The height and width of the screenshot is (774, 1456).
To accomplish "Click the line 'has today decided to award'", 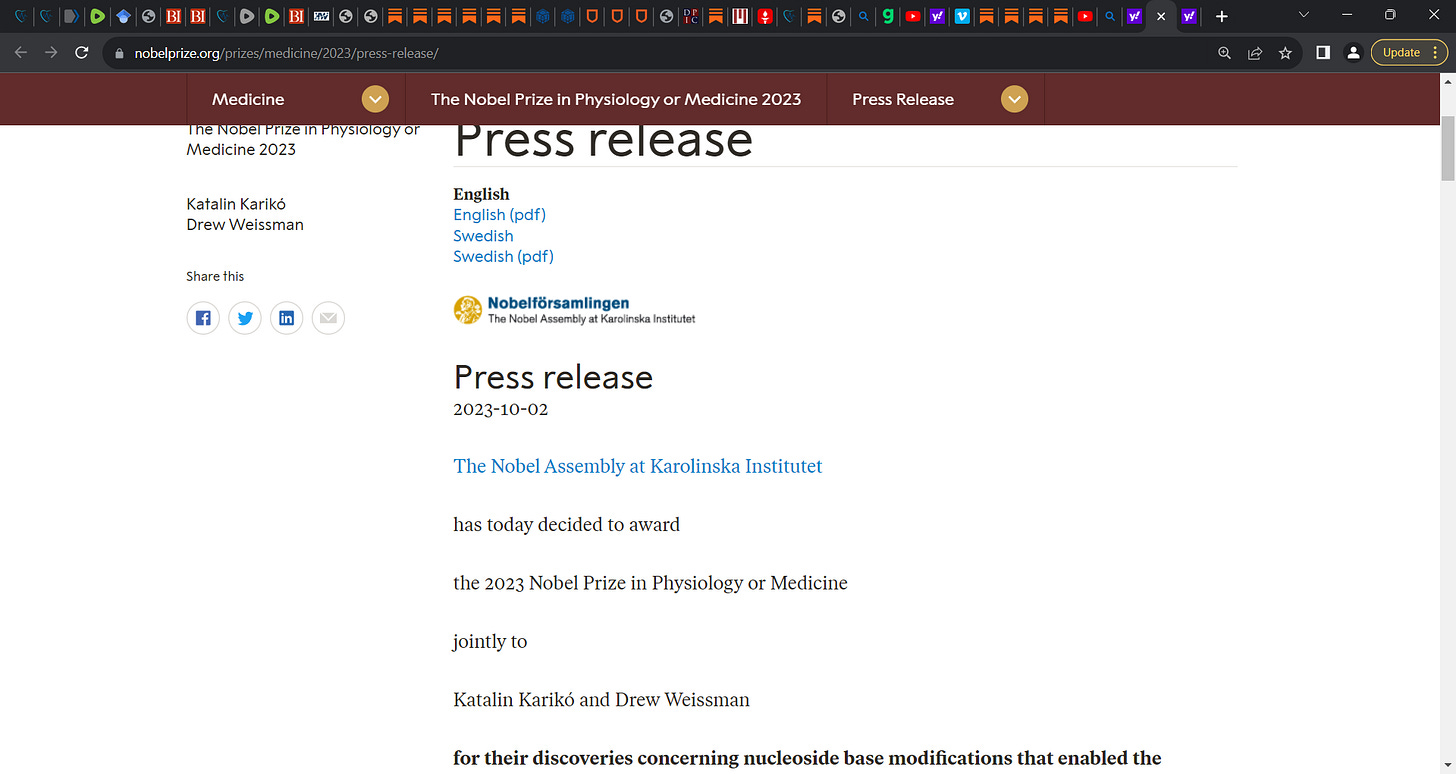I will (567, 525).
